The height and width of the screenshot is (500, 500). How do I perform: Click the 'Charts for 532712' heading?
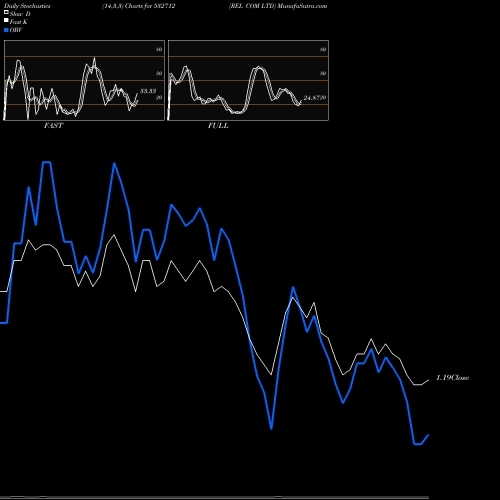coord(150,6)
